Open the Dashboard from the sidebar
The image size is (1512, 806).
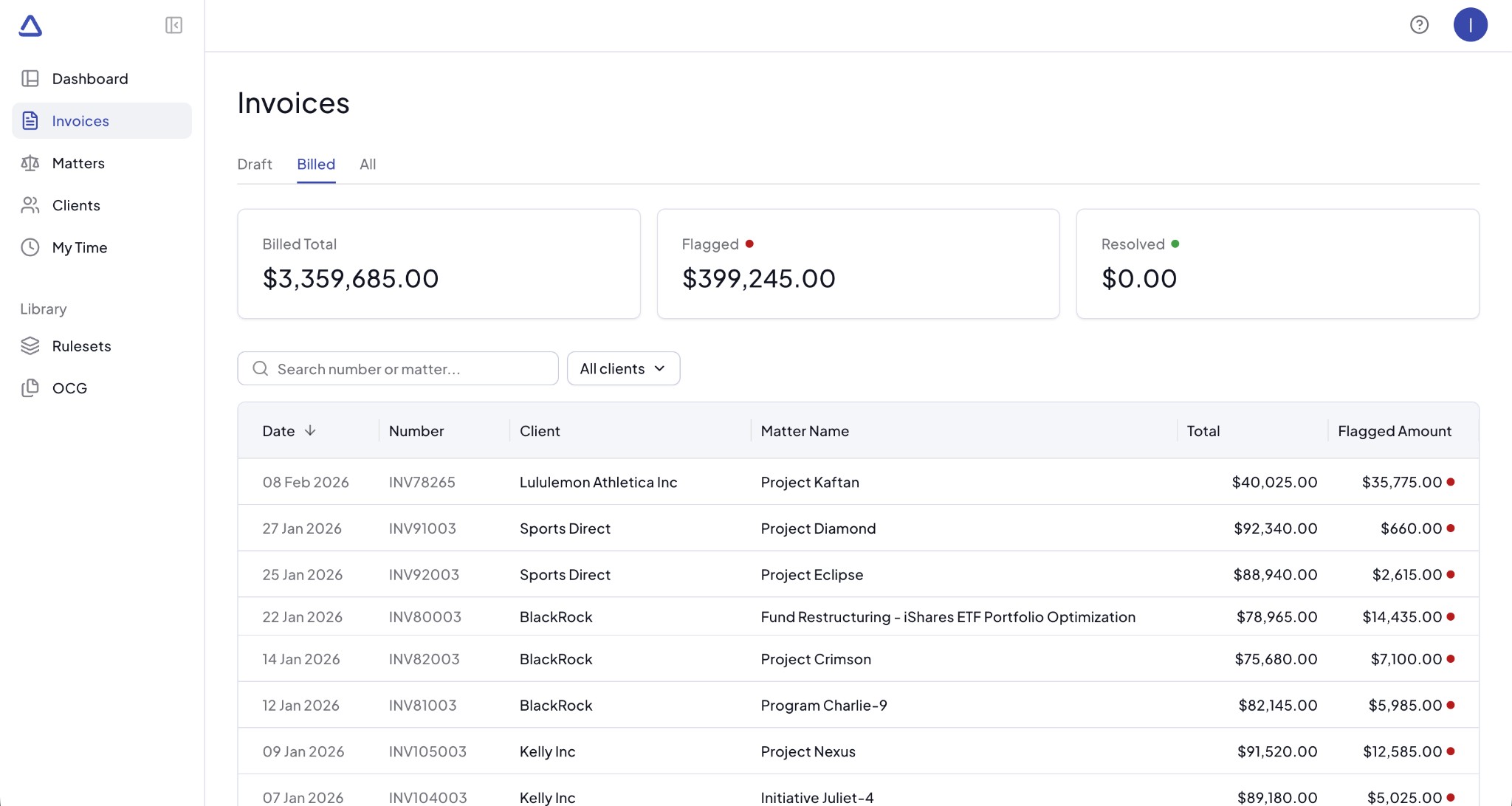pyautogui.click(x=90, y=78)
